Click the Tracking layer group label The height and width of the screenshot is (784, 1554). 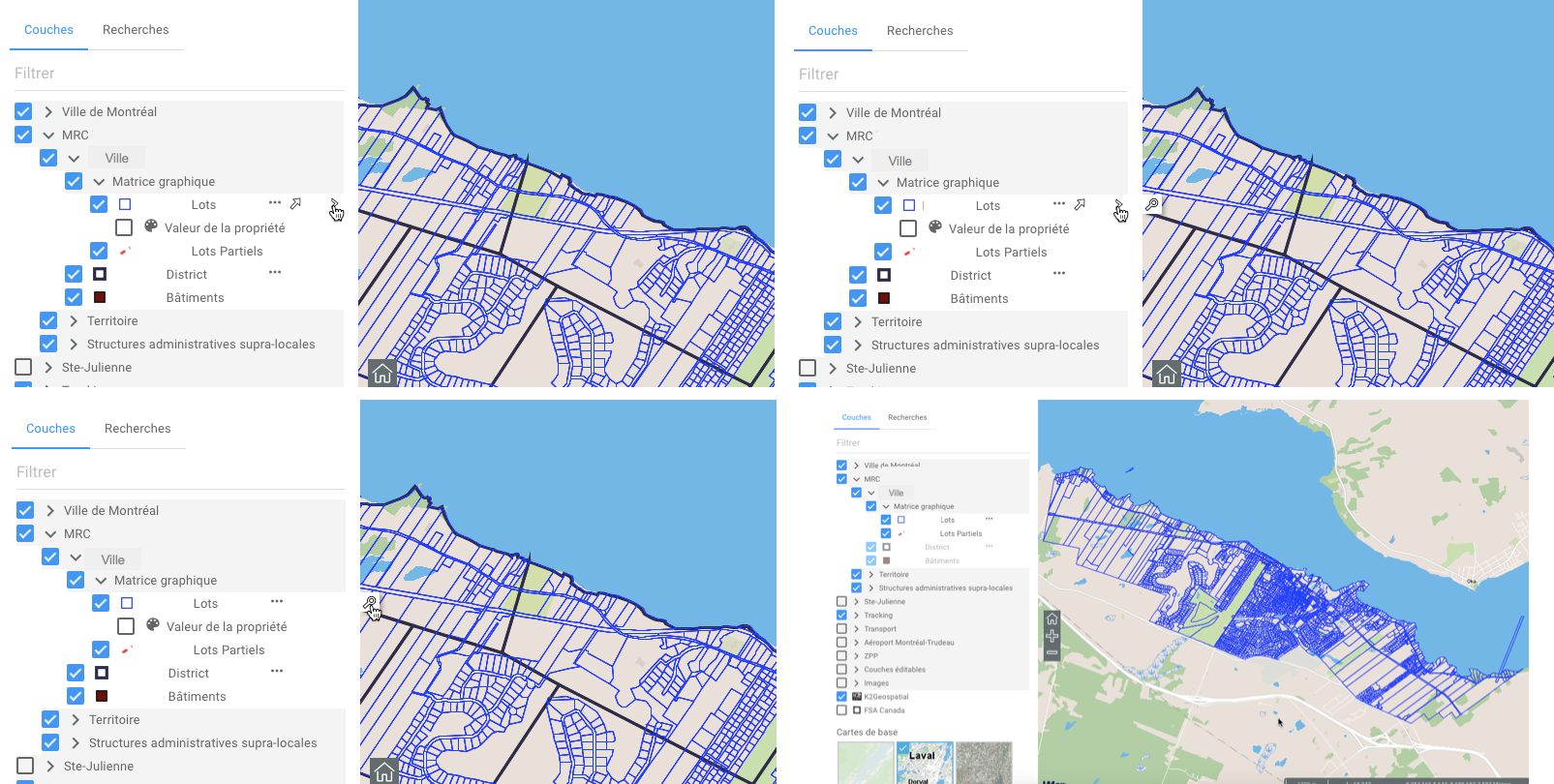[878, 616]
